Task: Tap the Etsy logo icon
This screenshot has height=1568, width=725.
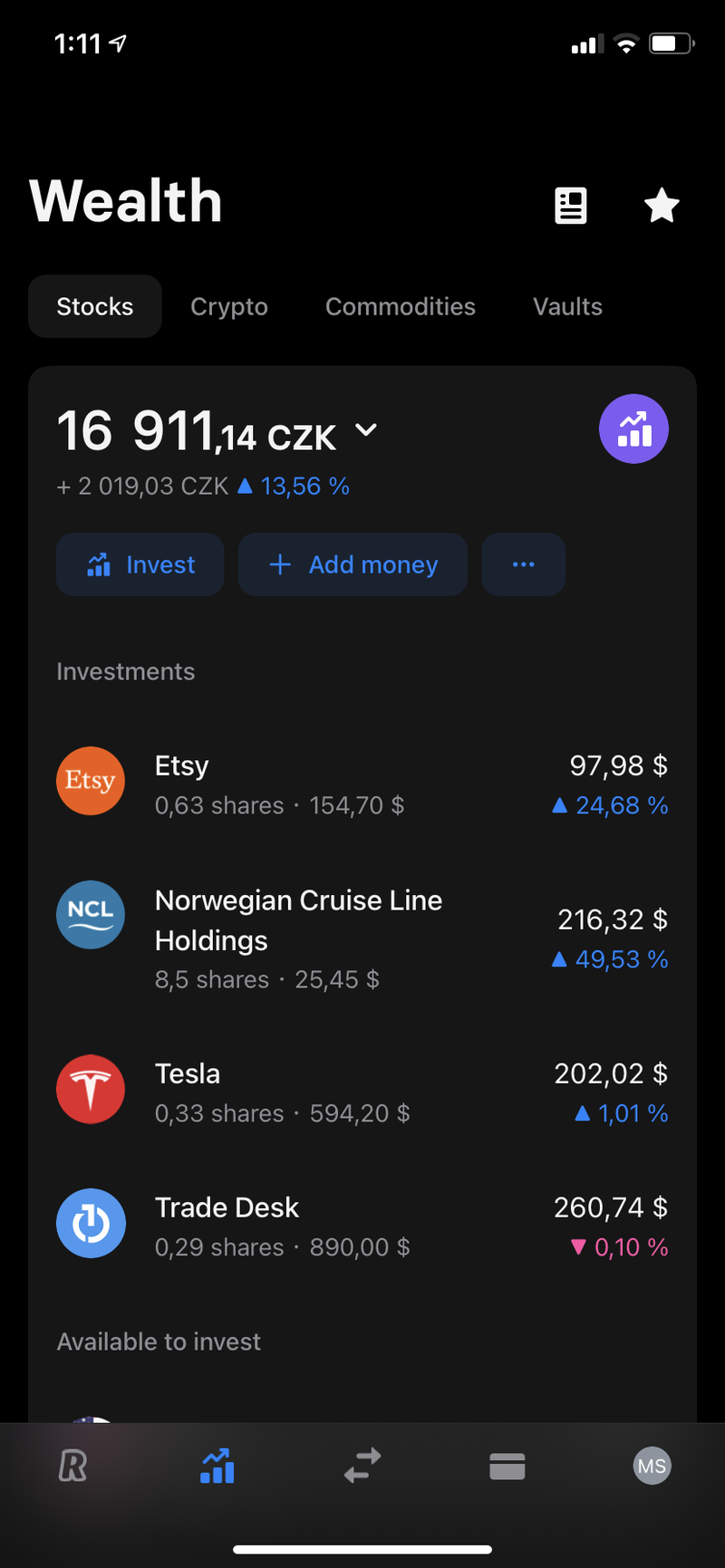Action: (x=91, y=781)
